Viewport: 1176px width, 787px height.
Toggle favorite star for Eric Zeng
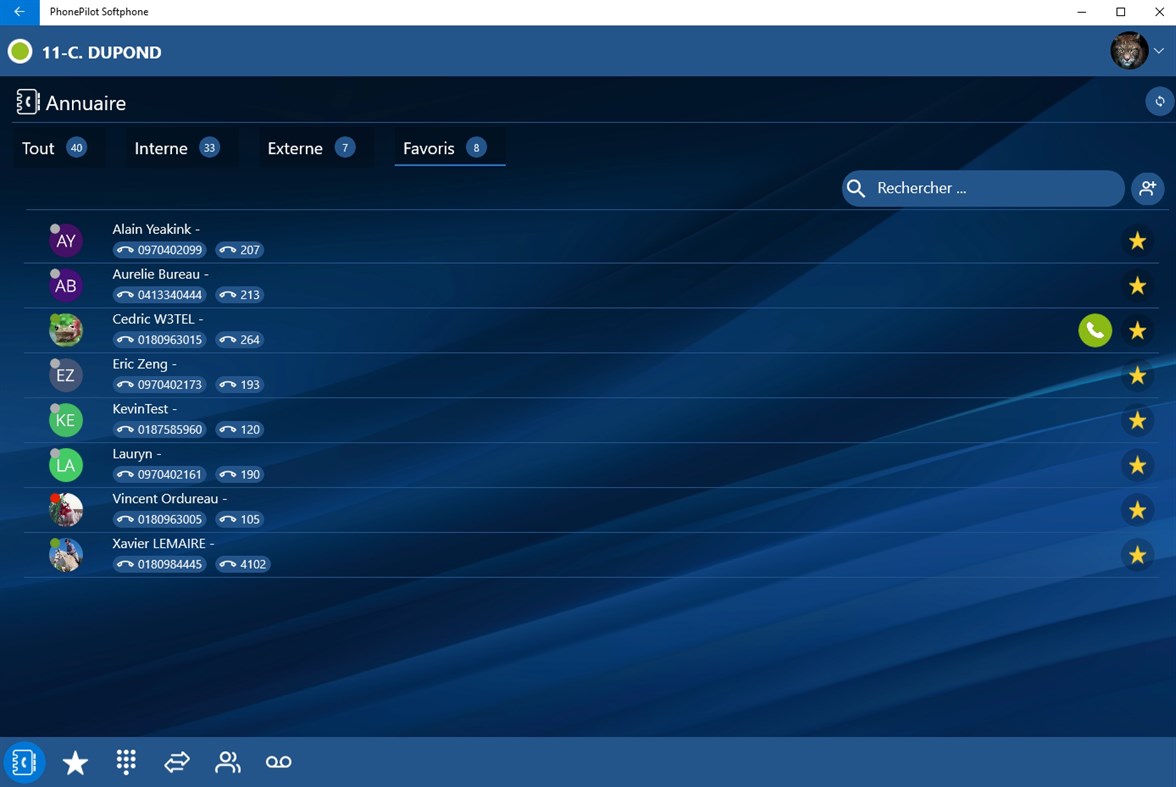pos(1137,375)
